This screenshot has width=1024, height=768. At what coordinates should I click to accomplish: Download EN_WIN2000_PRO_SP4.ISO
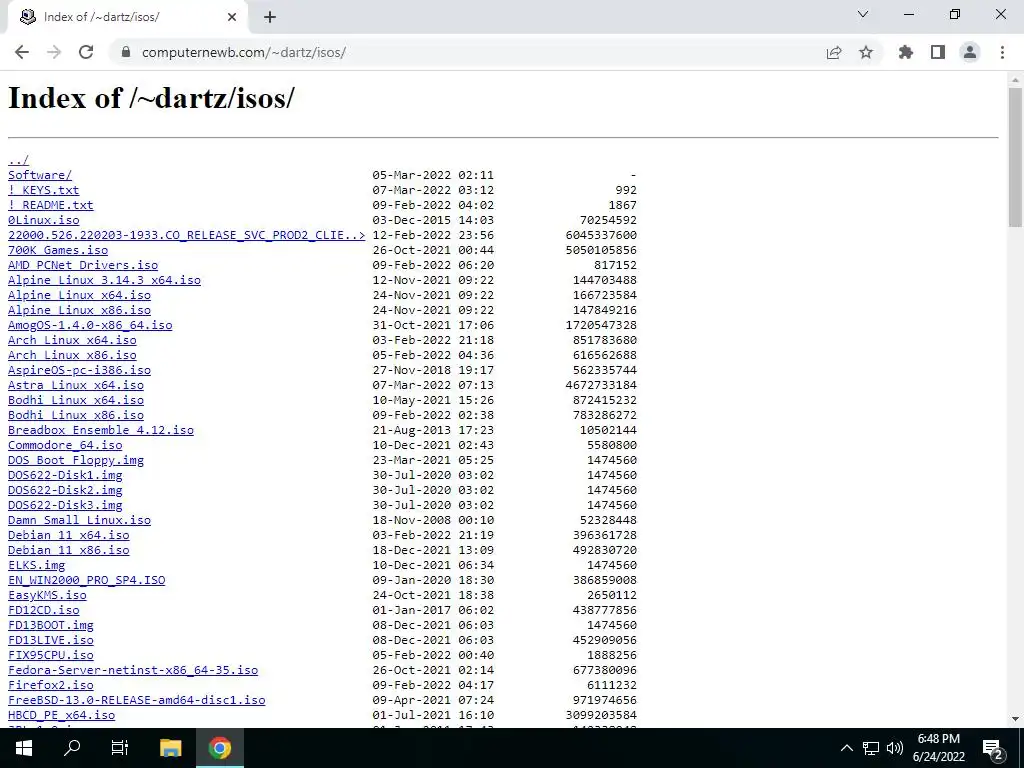click(86, 581)
